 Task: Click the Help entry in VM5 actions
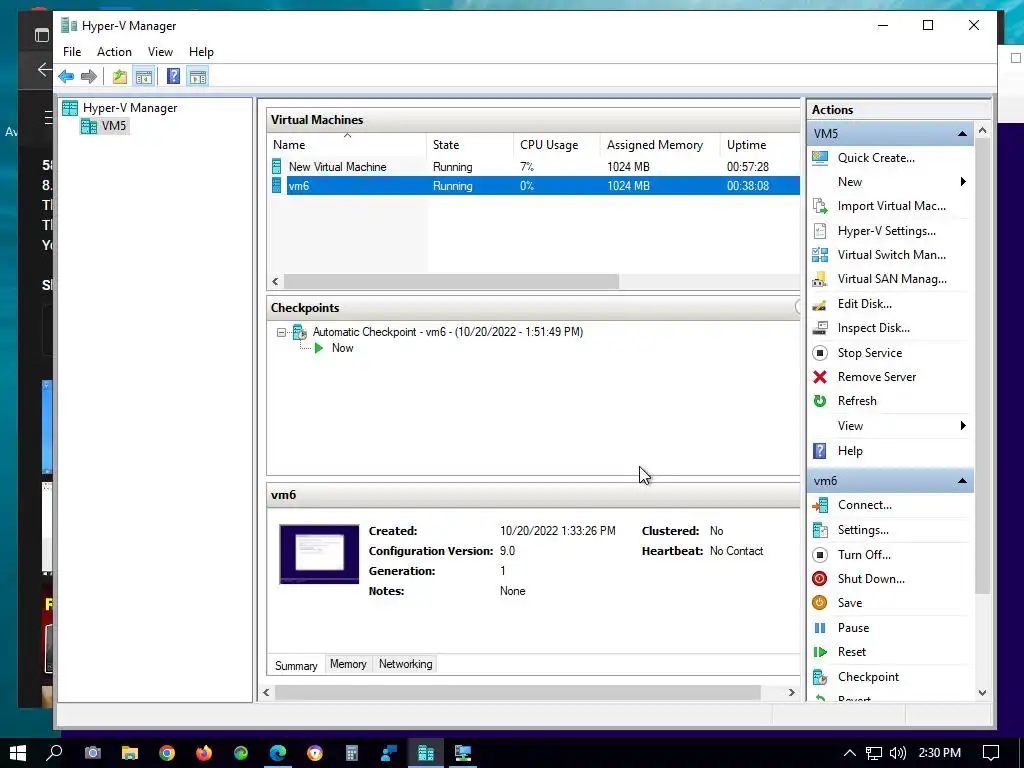(850, 451)
